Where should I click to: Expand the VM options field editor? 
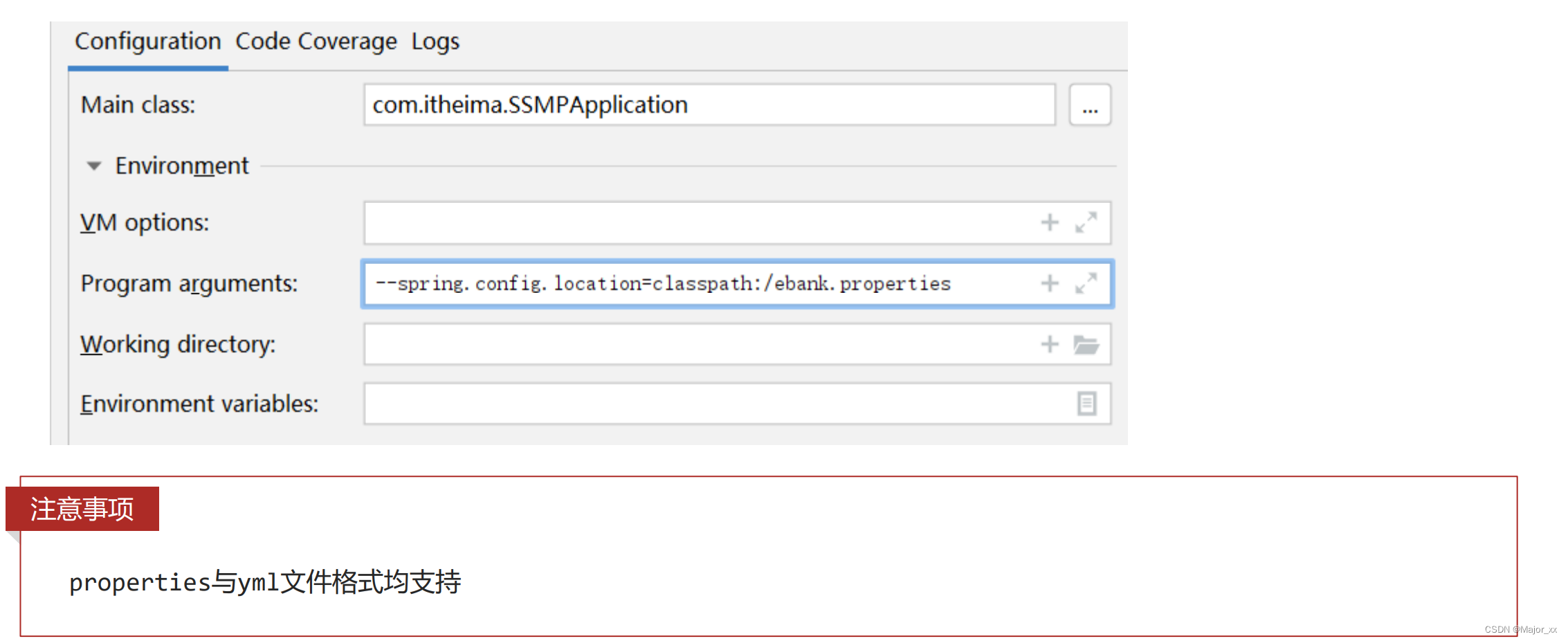point(1086,222)
